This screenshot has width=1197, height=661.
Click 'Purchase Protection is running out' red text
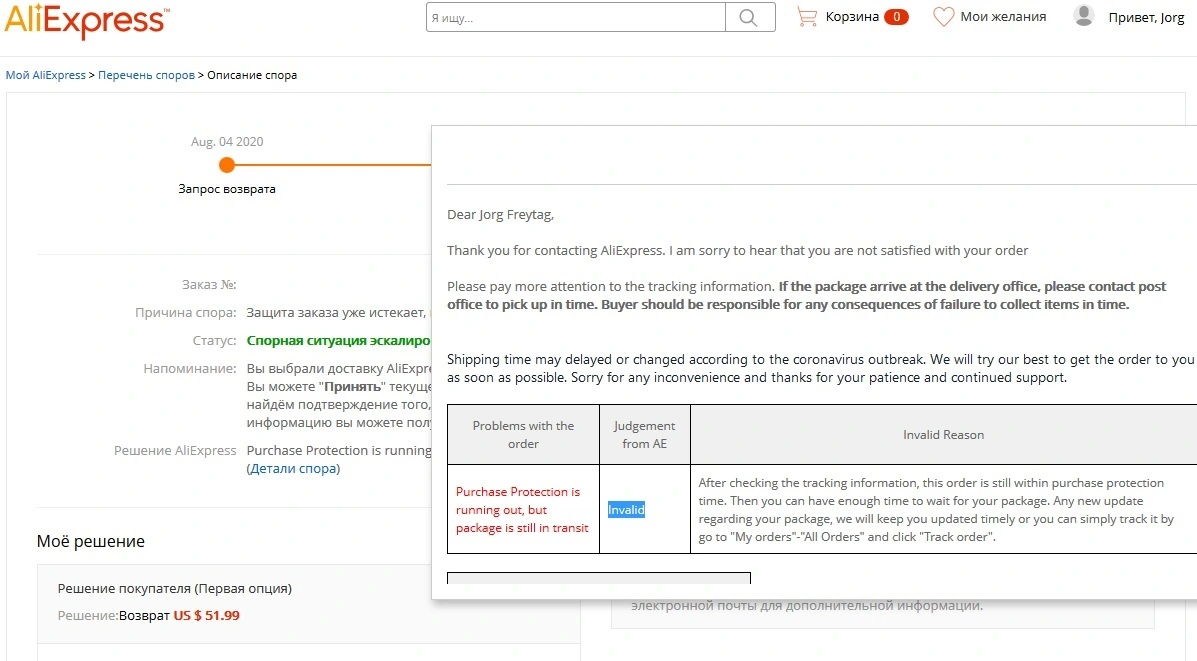(x=522, y=509)
